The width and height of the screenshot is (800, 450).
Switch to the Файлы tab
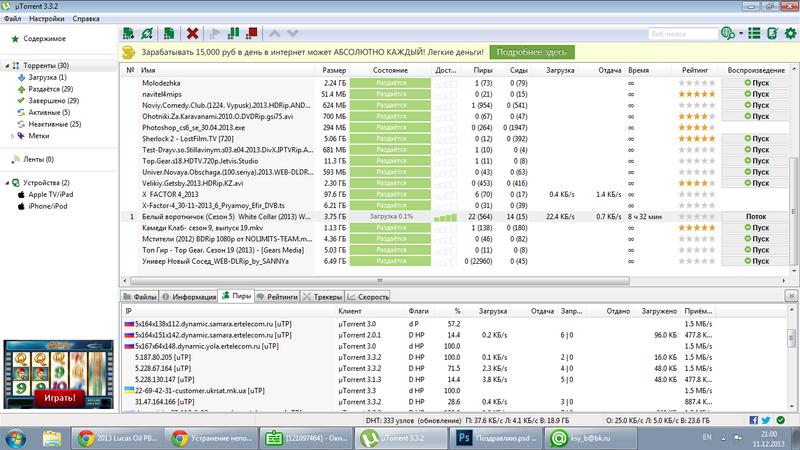pos(140,296)
